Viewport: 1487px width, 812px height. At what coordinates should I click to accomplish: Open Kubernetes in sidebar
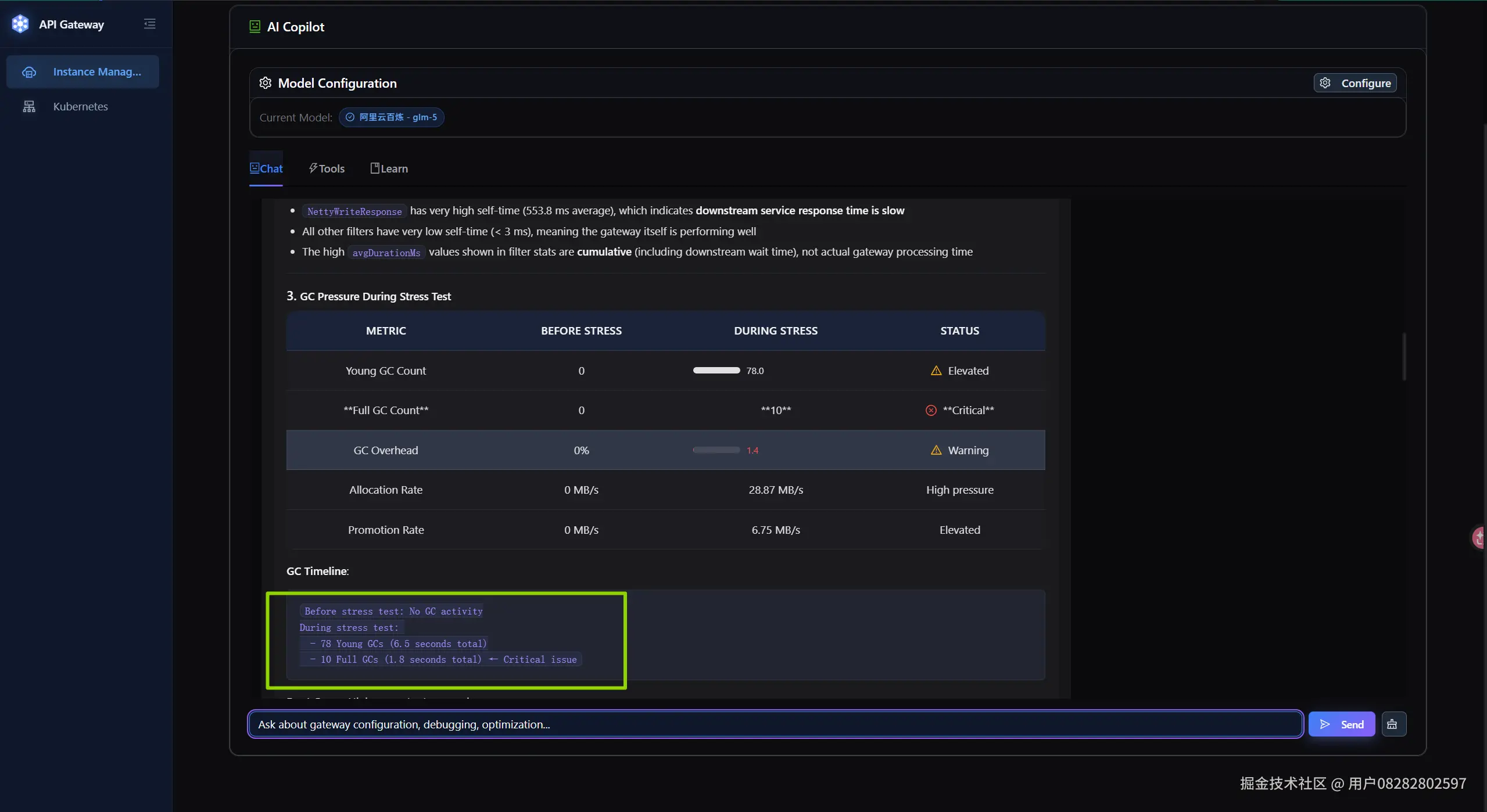[x=83, y=106]
